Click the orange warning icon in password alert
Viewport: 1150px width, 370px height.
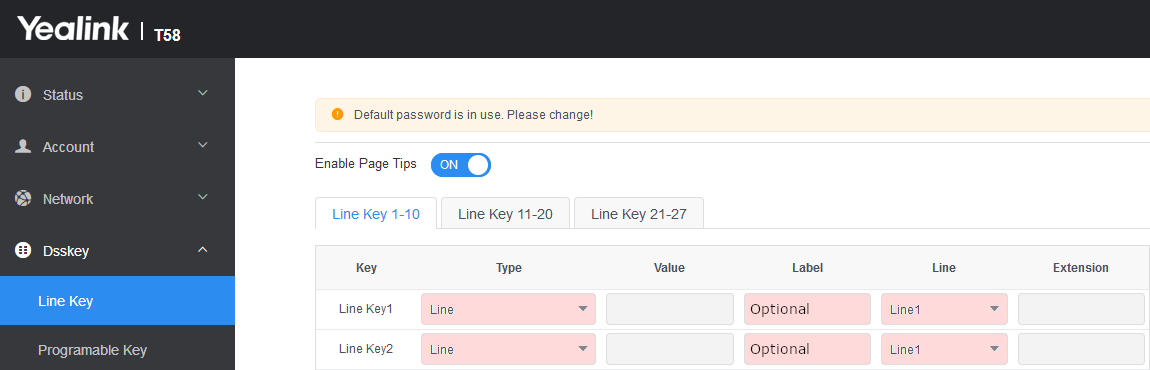click(x=337, y=115)
